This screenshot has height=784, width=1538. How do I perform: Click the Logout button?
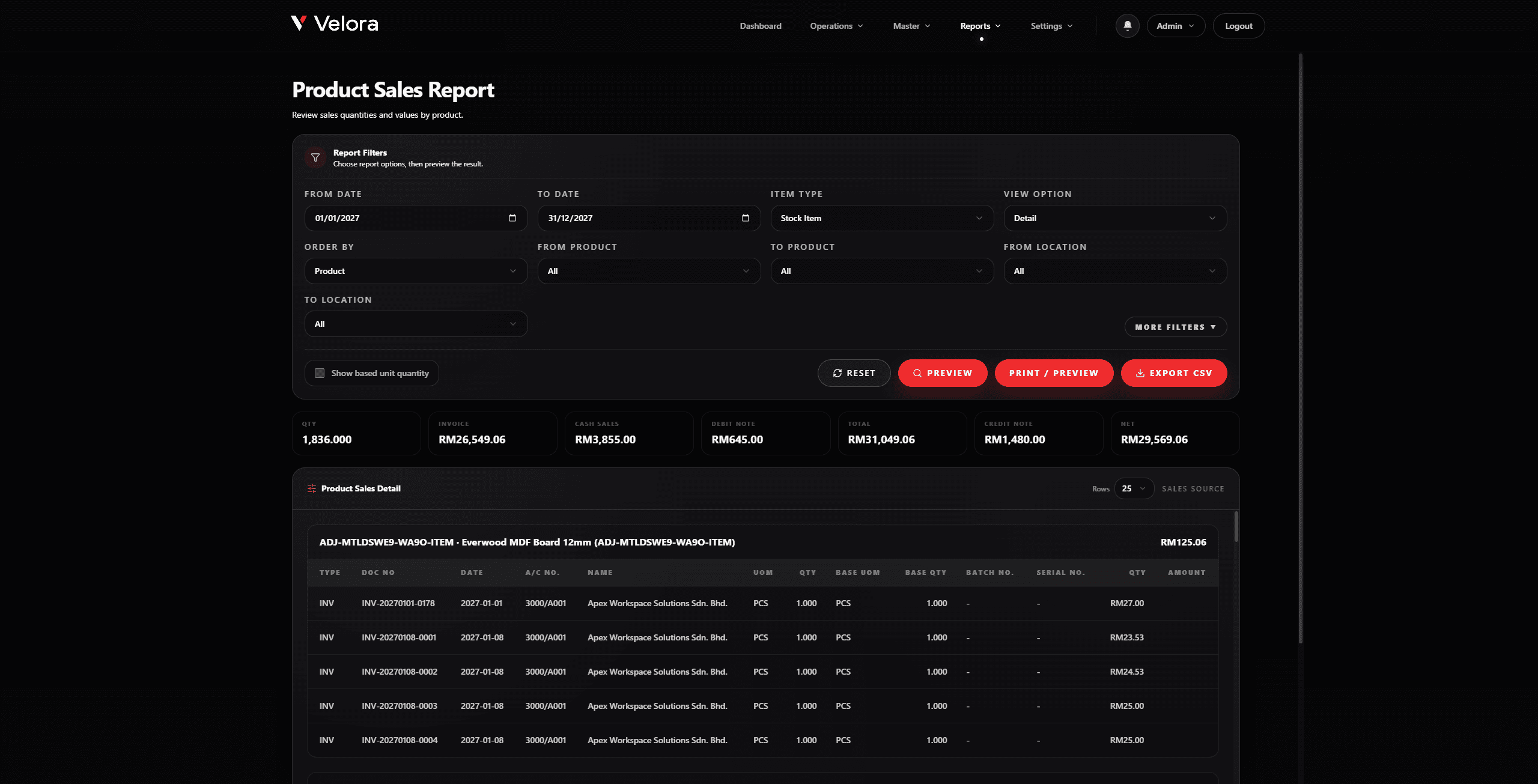tap(1239, 26)
